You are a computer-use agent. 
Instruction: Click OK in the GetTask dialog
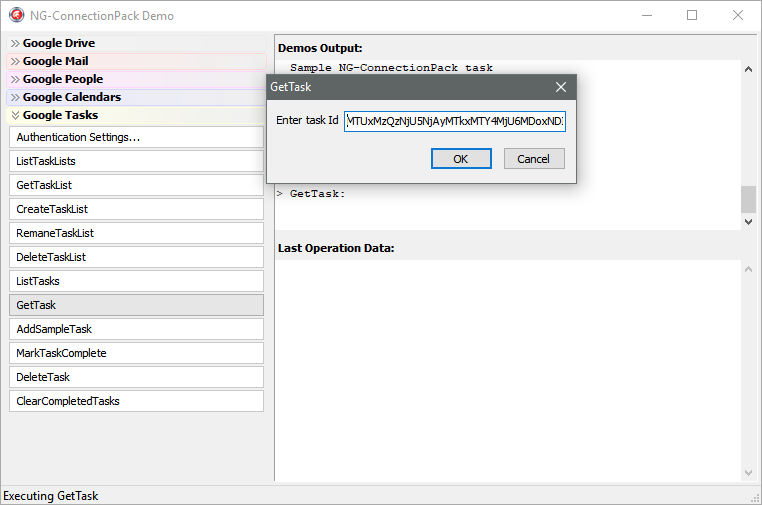(460, 159)
